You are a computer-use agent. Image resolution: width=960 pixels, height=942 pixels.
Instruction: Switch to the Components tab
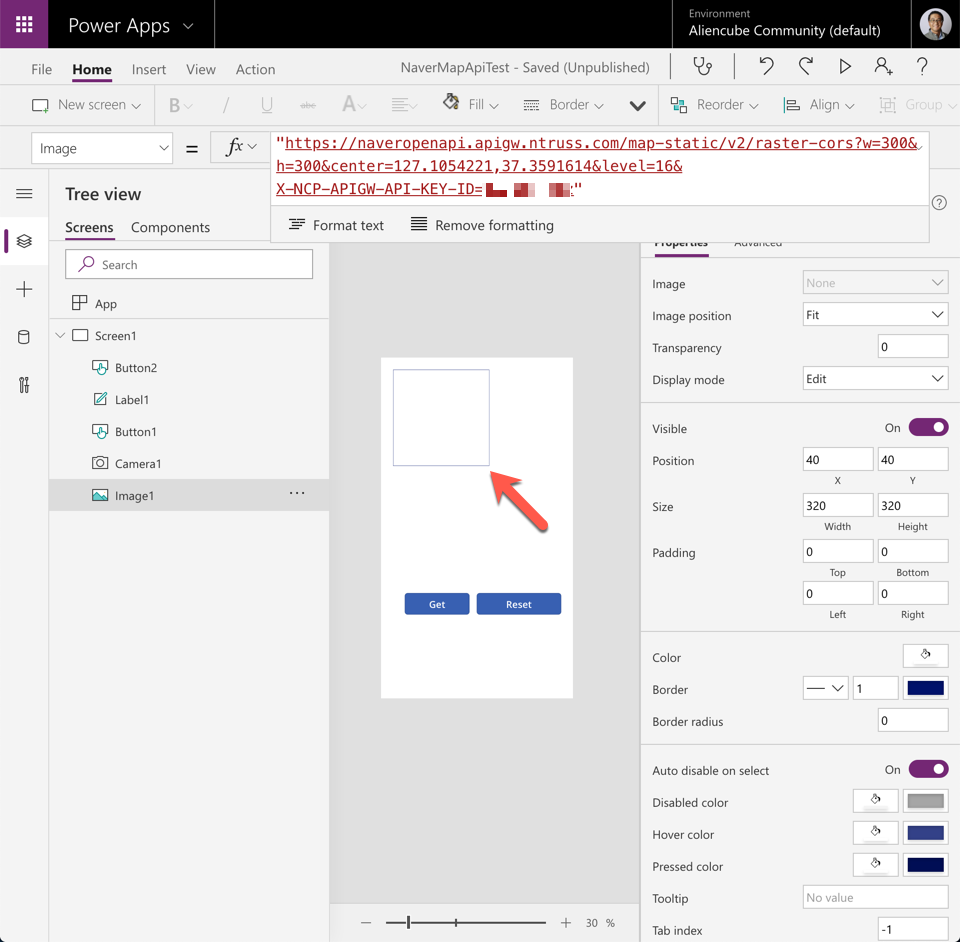pyautogui.click(x=170, y=227)
